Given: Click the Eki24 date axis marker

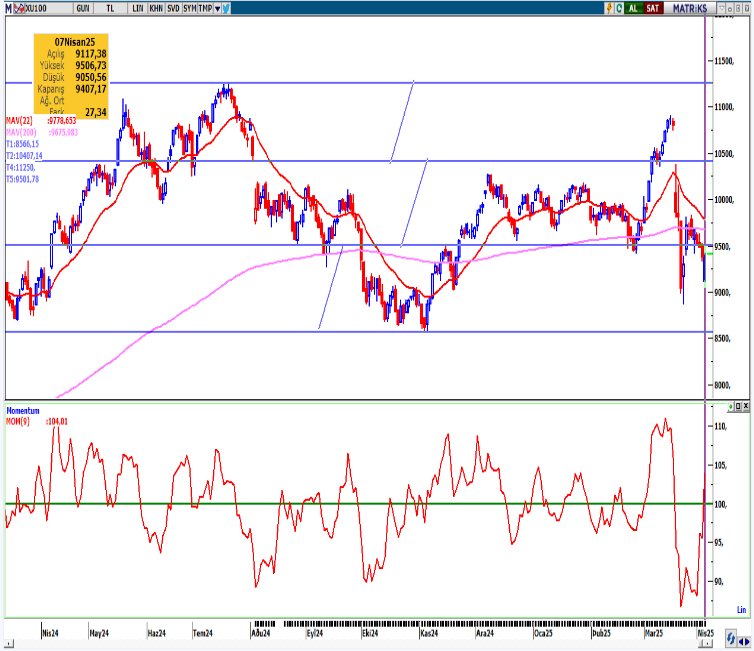Looking at the screenshot, I should point(370,633).
